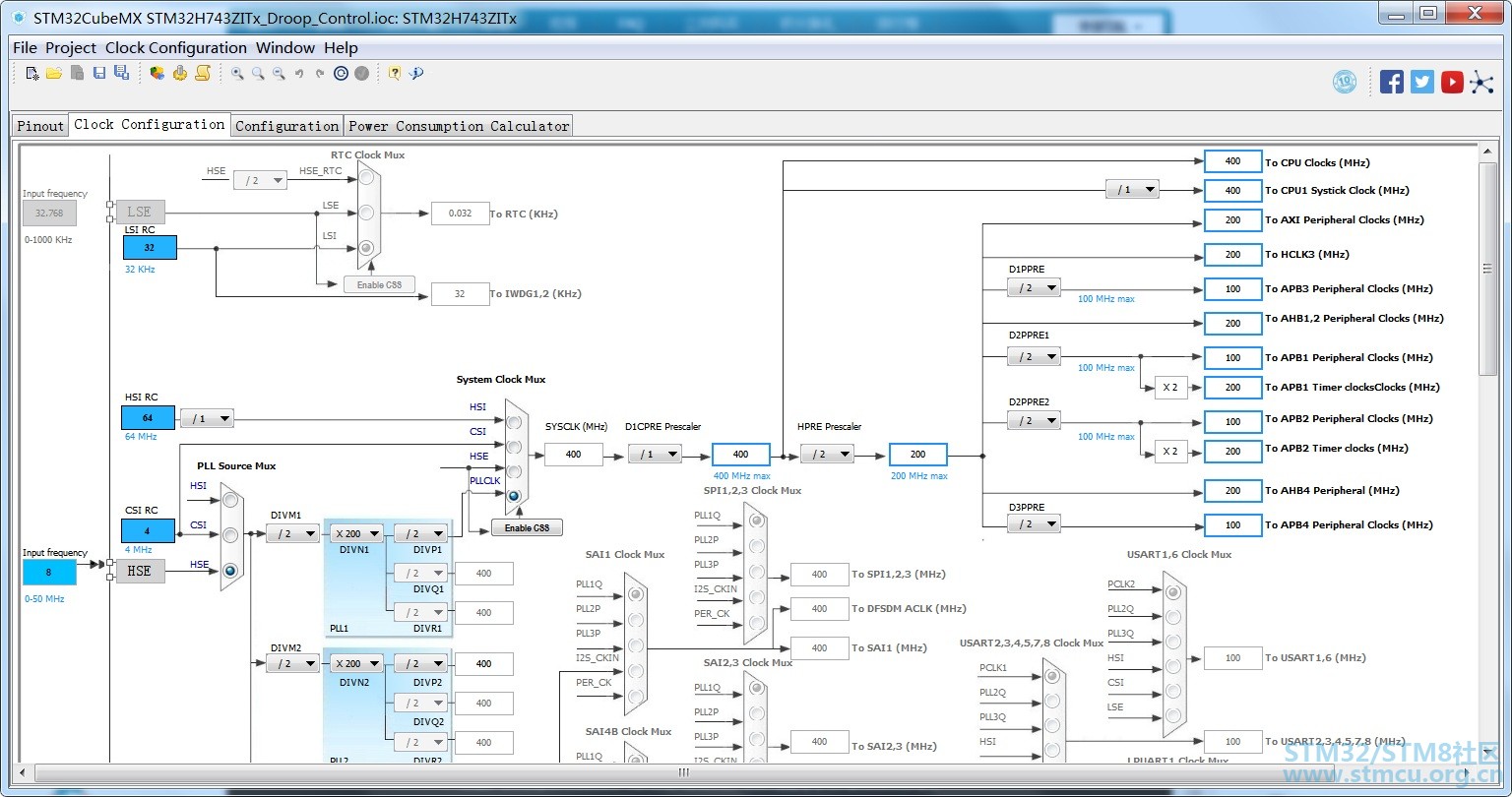
Task: Select LSE in RTC Clock Mux
Action: pyautogui.click(x=366, y=213)
